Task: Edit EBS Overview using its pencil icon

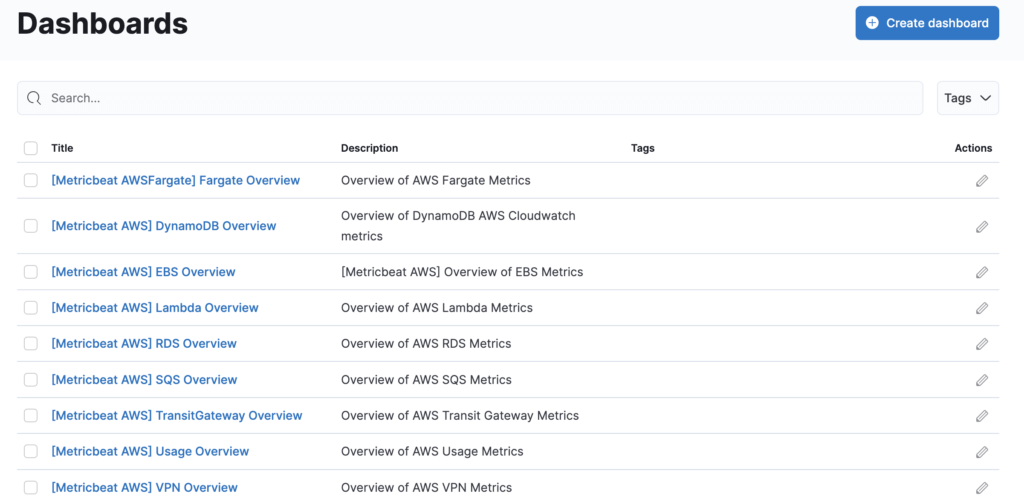Action: (x=982, y=272)
